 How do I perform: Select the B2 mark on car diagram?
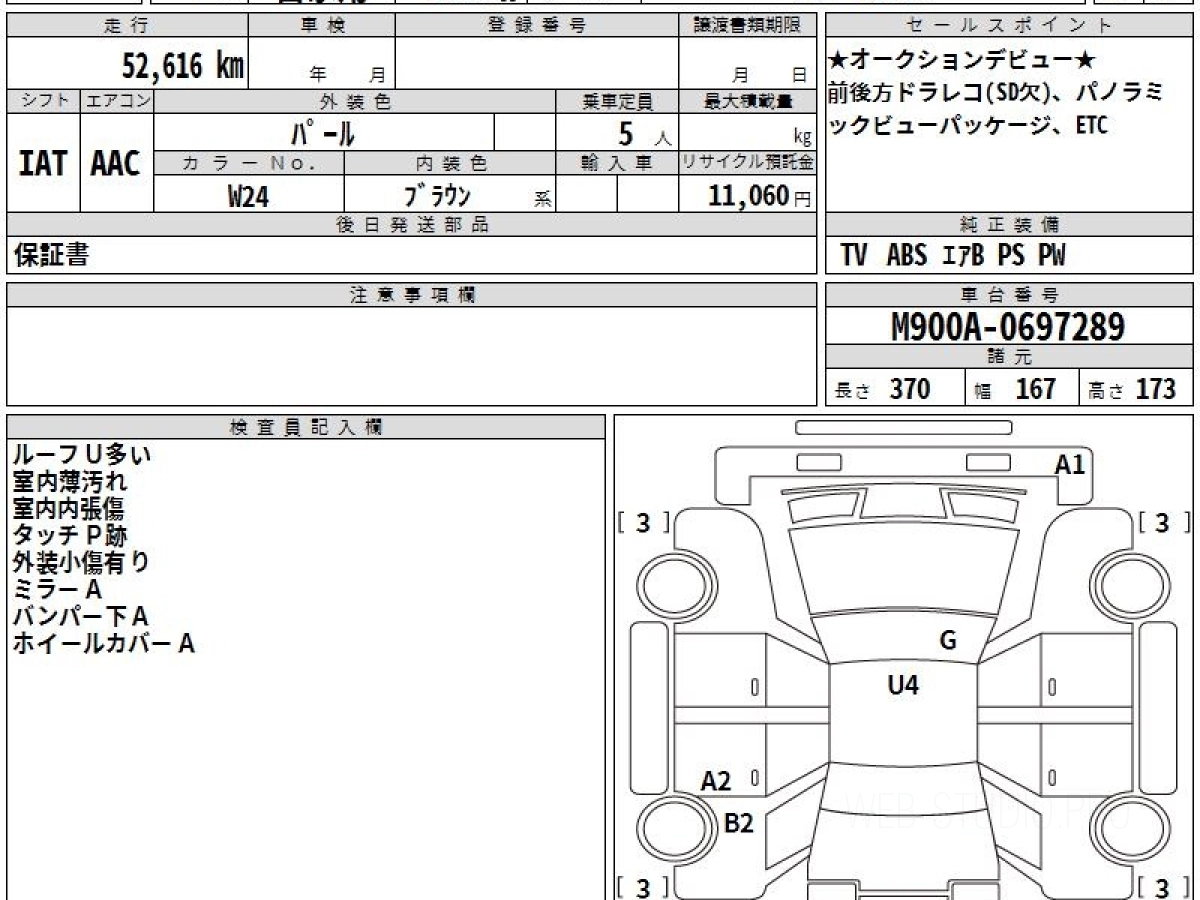(739, 823)
